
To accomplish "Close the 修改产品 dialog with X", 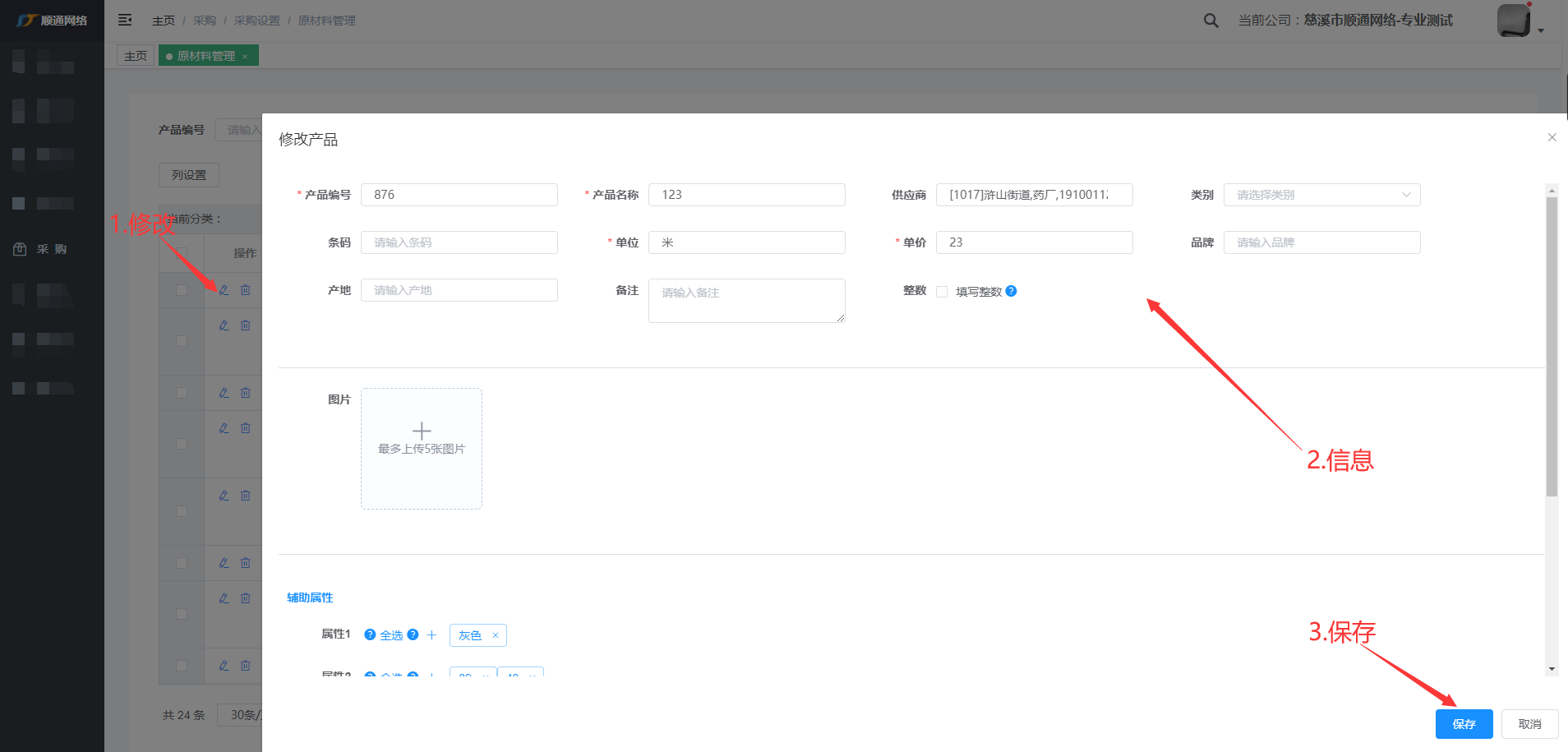I will point(1552,137).
